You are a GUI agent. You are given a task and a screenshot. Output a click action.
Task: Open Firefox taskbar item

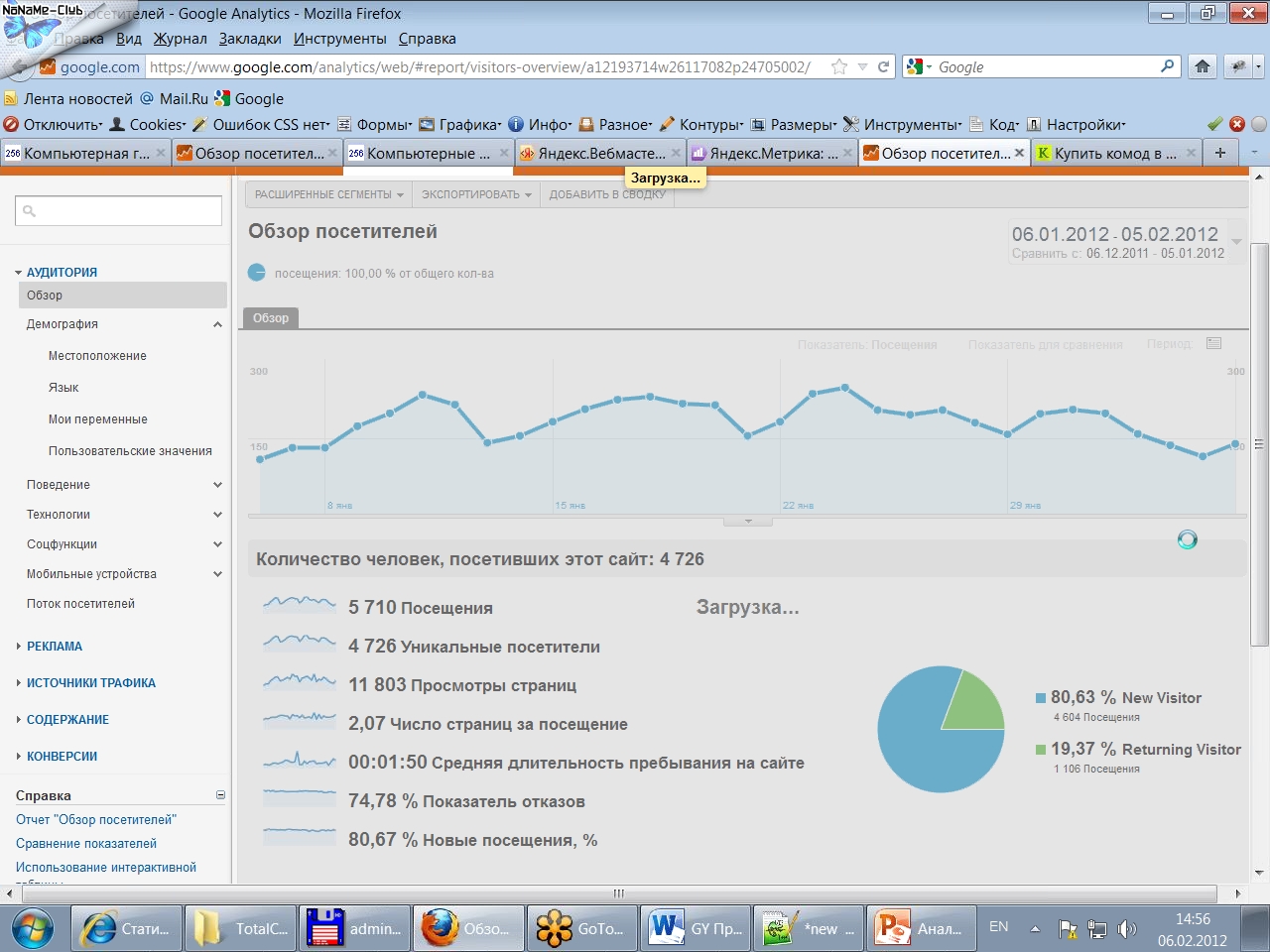pyautogui.click(x=467, y=928)
